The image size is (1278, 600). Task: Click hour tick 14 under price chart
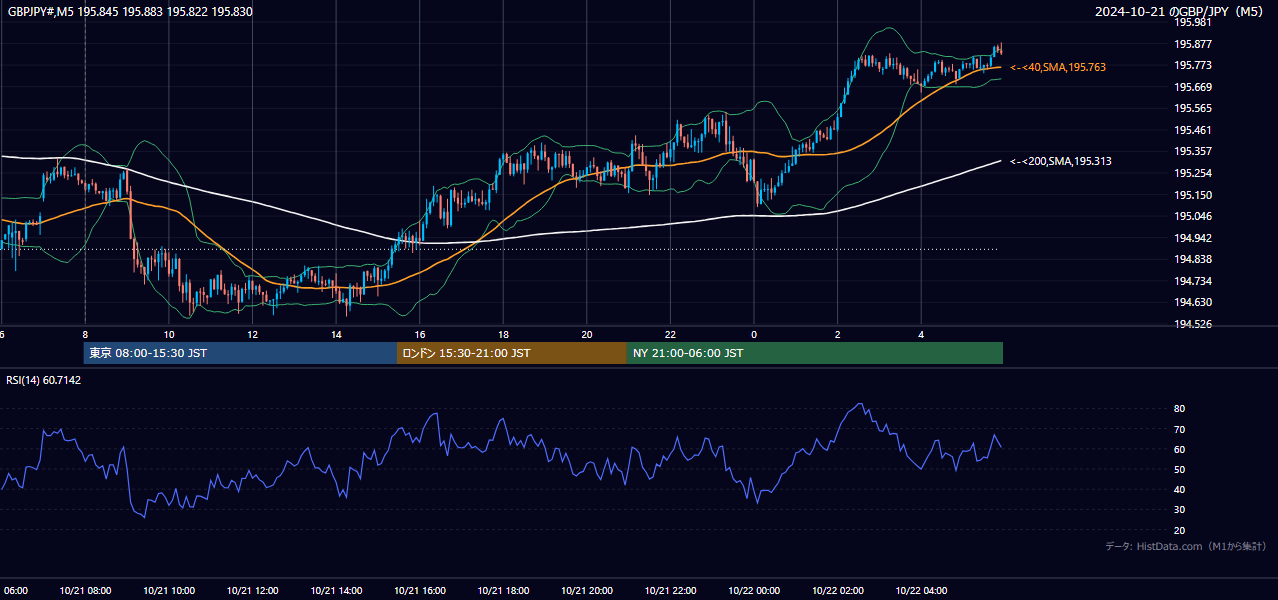[x=336, y=335]
